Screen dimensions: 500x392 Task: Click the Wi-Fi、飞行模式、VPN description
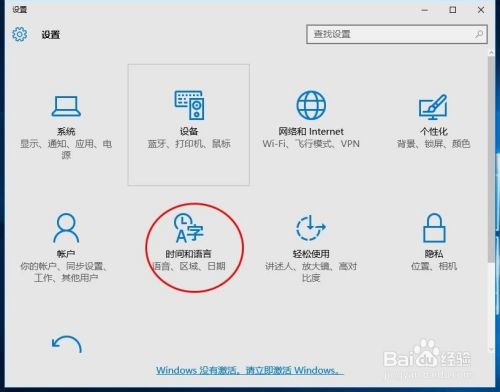pos(311,144)
